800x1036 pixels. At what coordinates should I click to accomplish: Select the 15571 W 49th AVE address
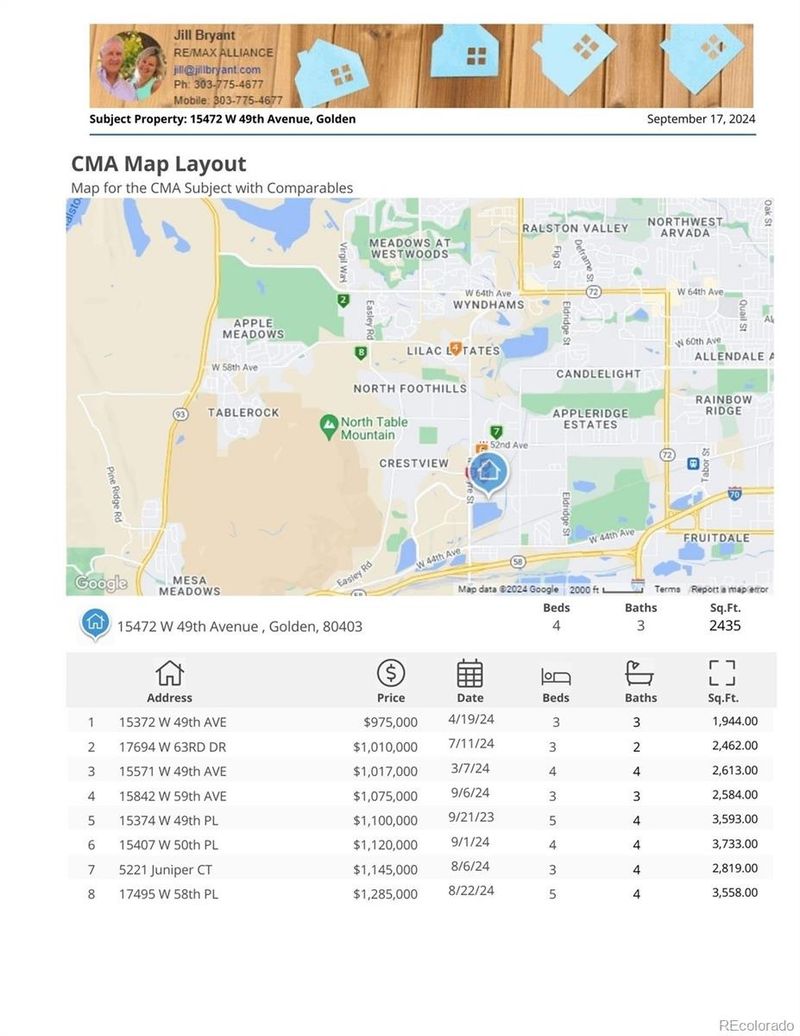click(x=172, y=771)
